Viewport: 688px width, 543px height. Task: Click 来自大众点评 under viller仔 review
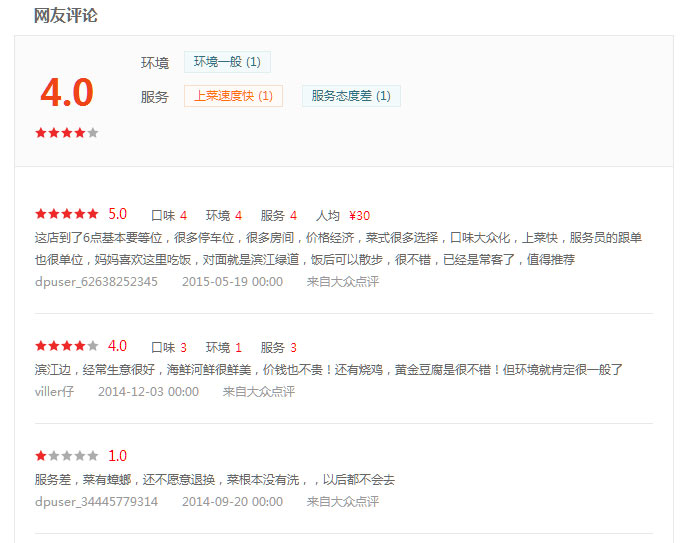[259, 392]
